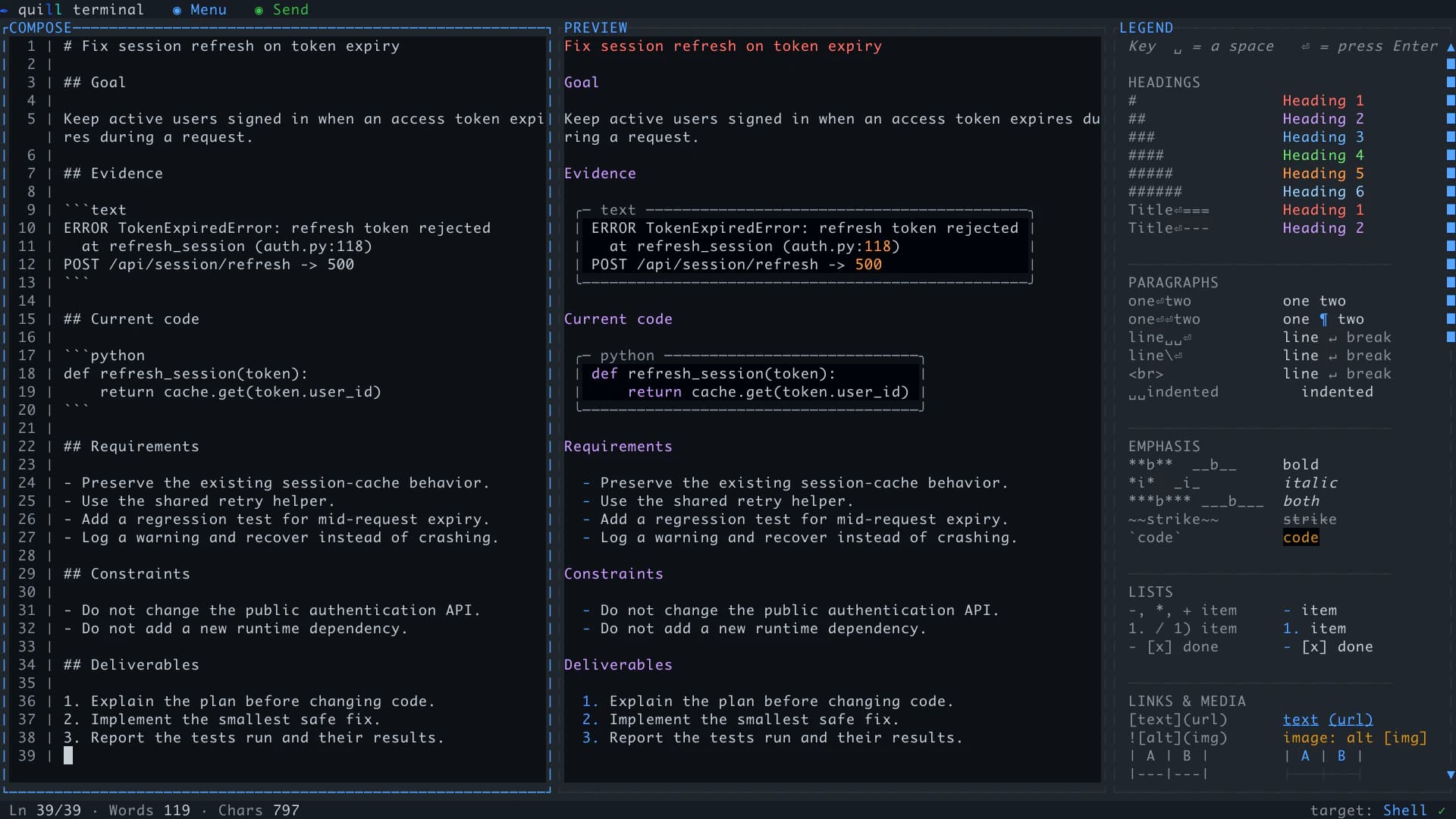
Task: Click compose line '## Goal'
Action: tap(95, 83)
